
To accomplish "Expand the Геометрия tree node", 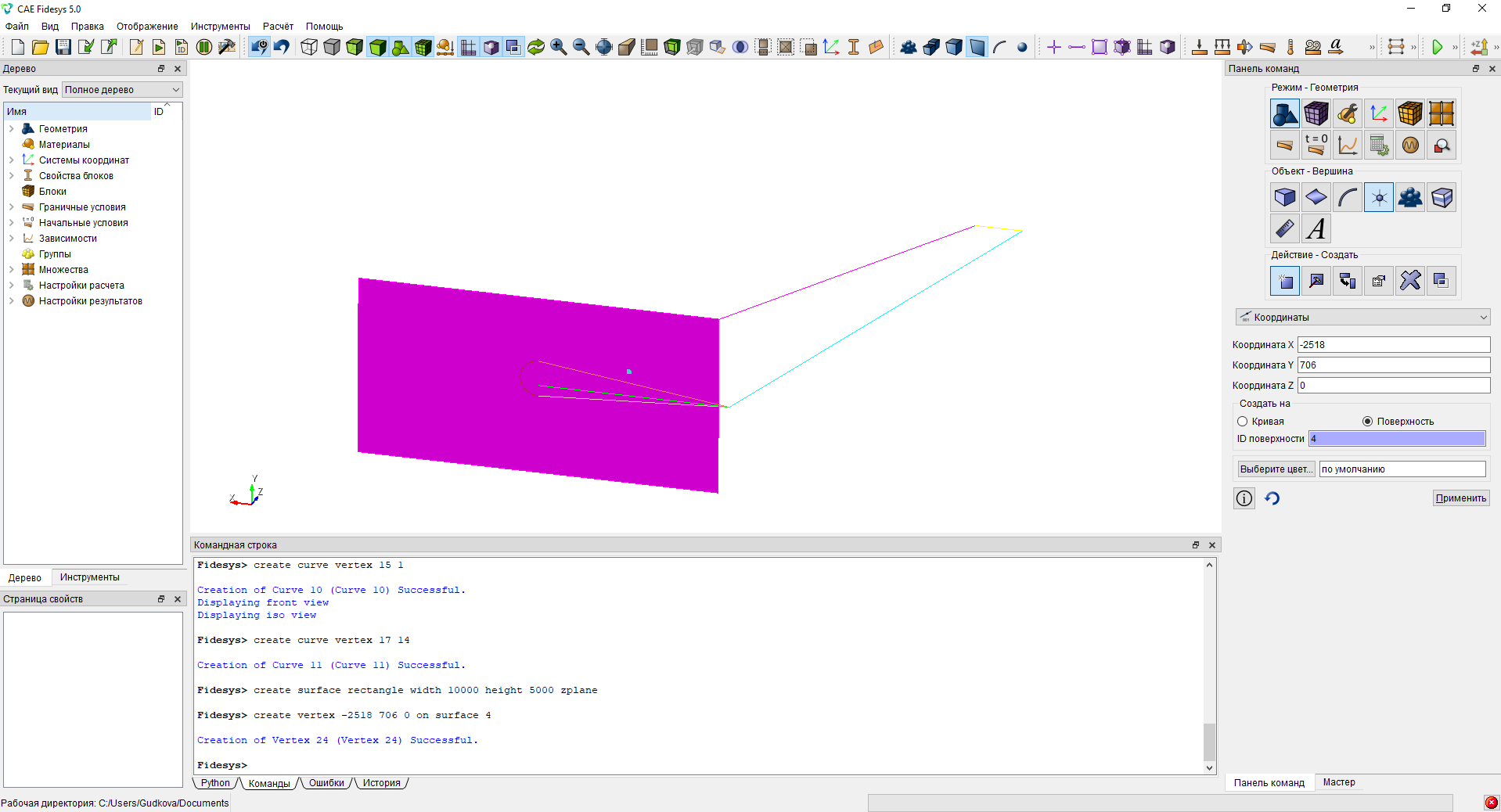I will 12,129.
